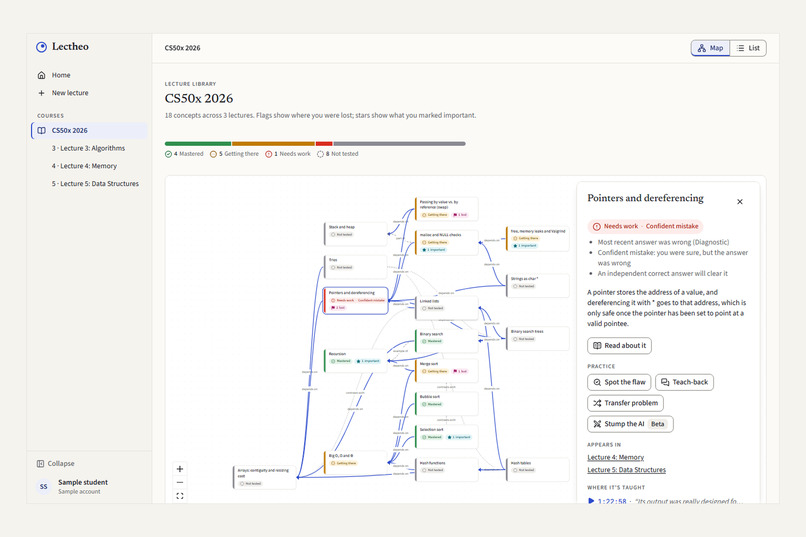Click the Needs work Confident mistake badge
806x537 pixels.
pyautogui.click(x=646, y=226)
